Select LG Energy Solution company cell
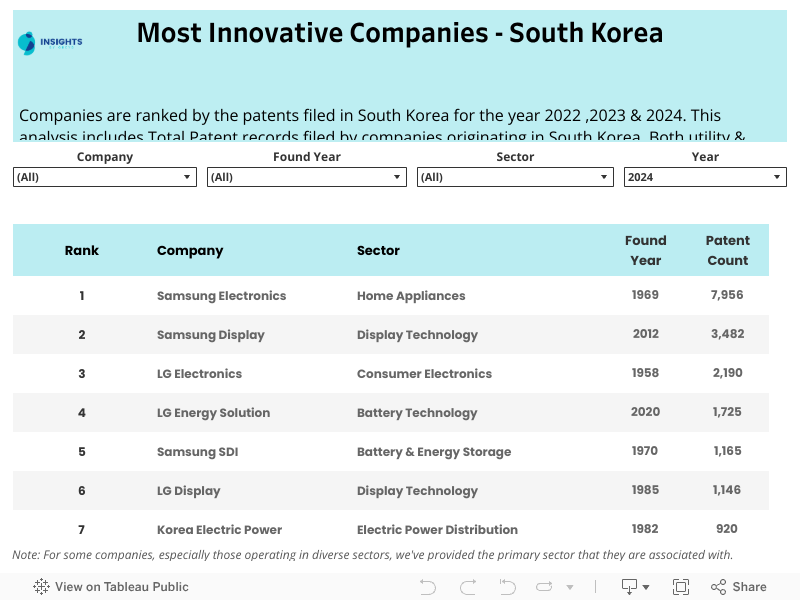Image resolution: width=800 pixels, height=600 pixels. point(213,413)
